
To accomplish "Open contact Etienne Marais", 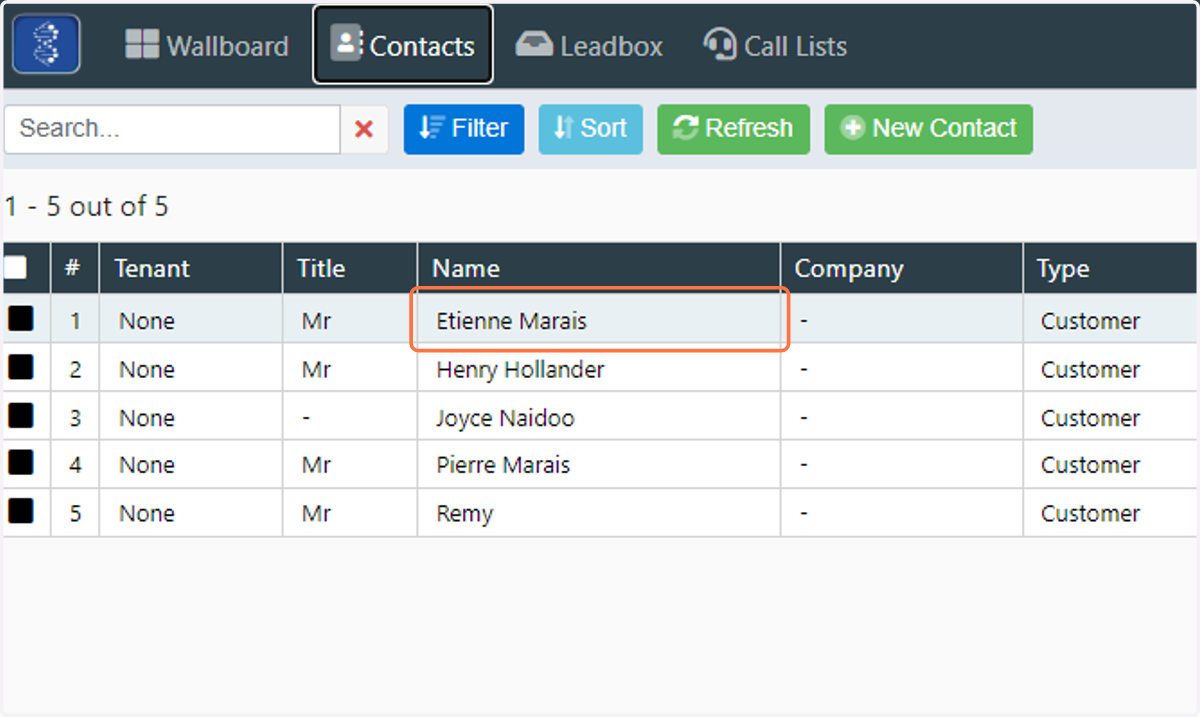I will tap(512, 321).
